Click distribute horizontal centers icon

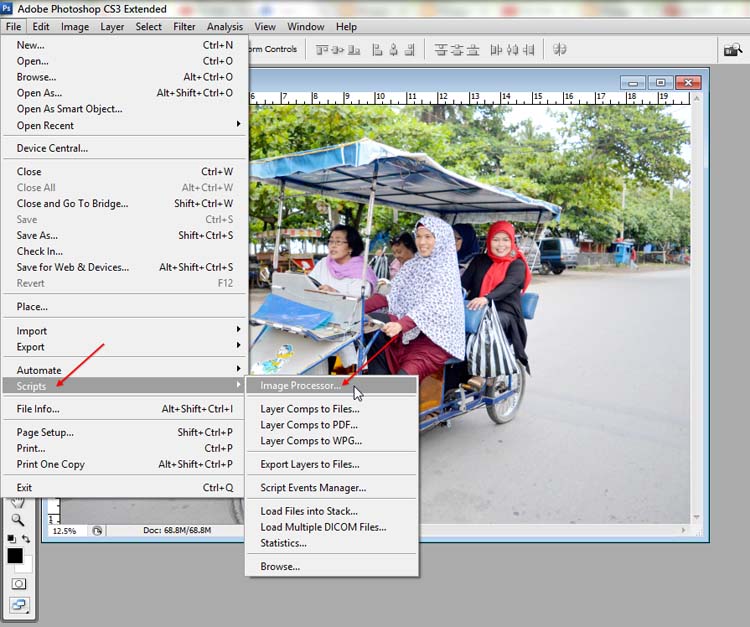512,49
